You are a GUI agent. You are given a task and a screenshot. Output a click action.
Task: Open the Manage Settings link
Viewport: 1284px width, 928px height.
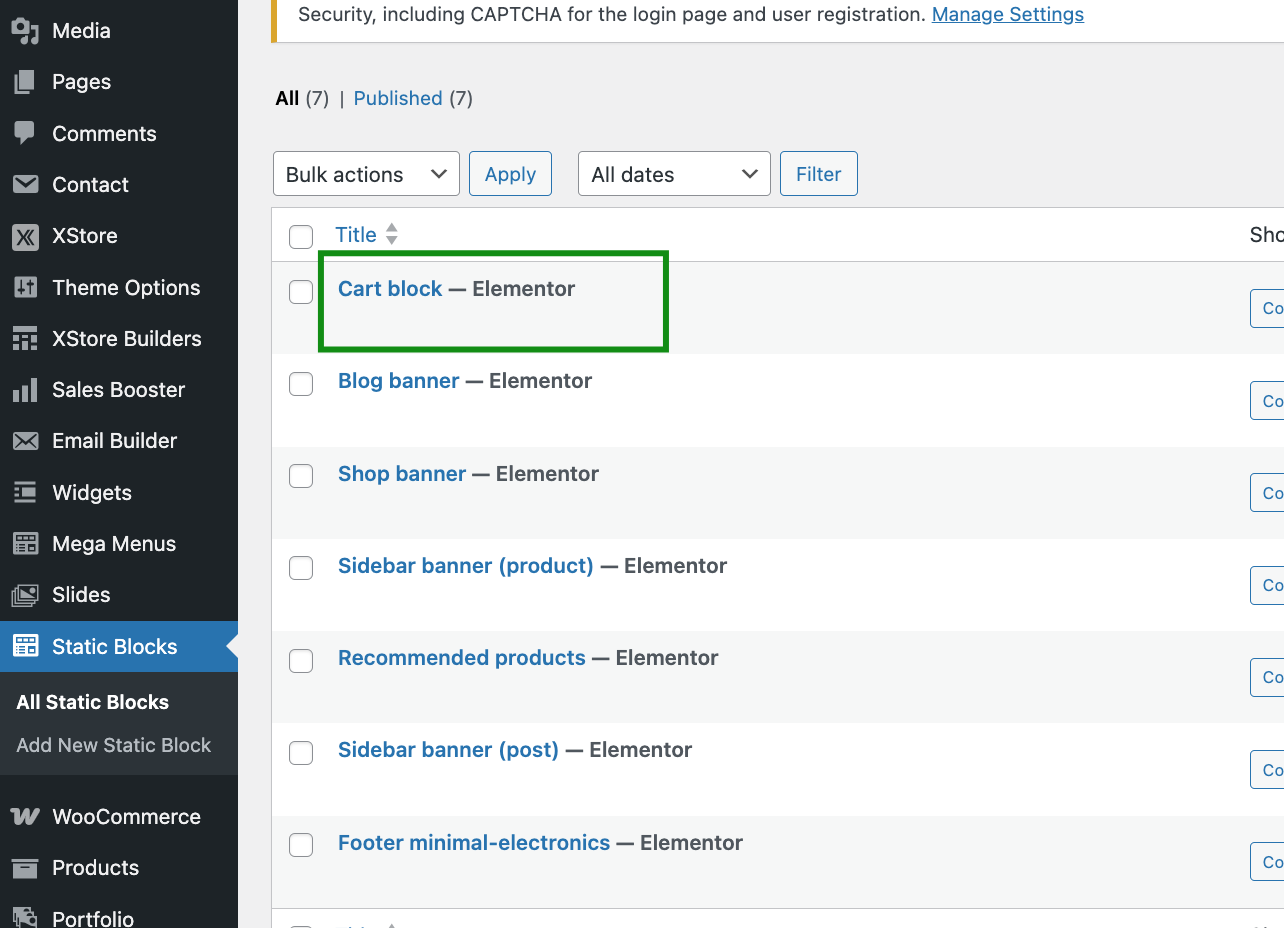[x=1008, y=15]
